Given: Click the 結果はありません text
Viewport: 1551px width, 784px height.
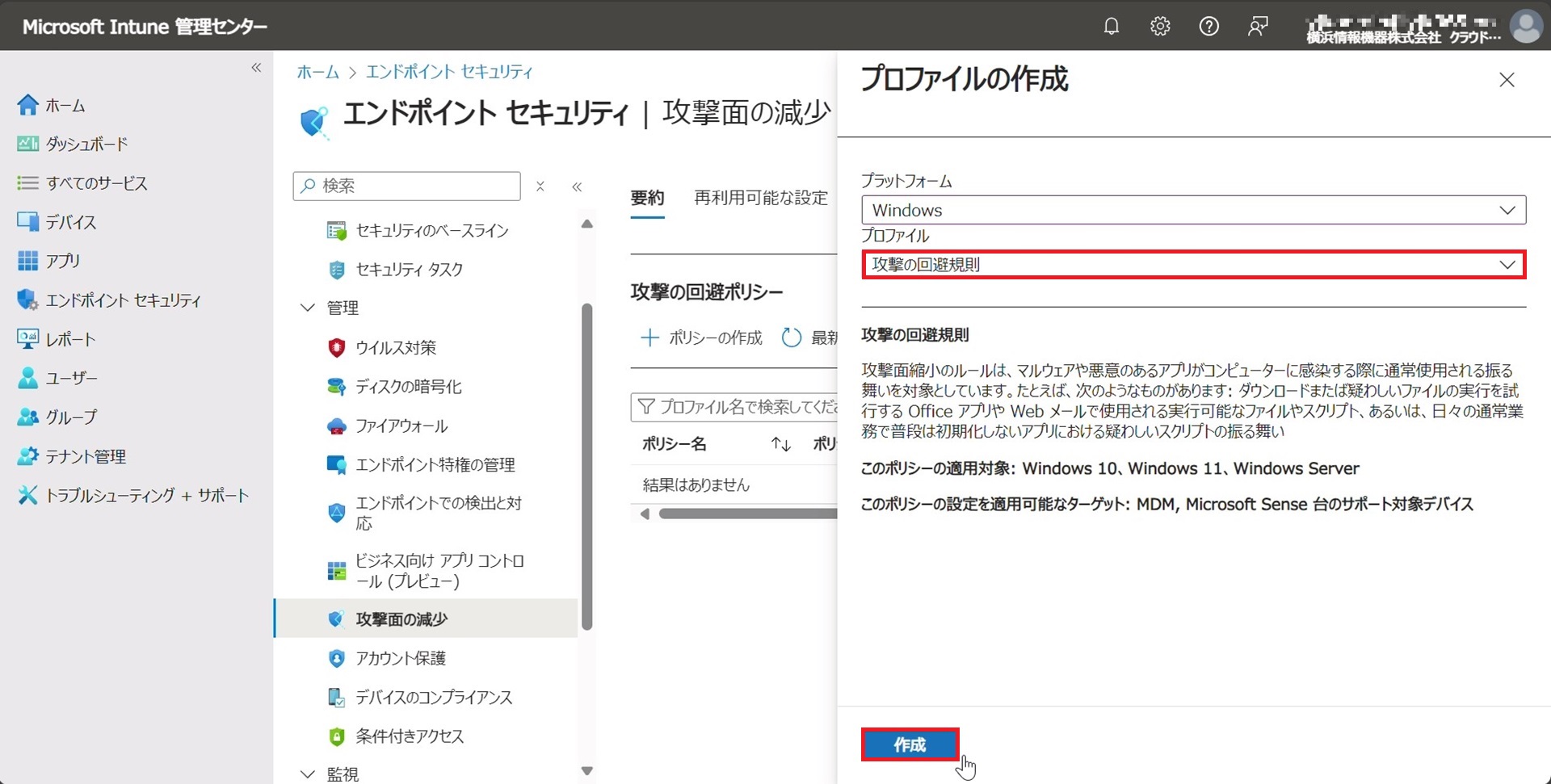Looking at the screenshot, I should [696, 484].
